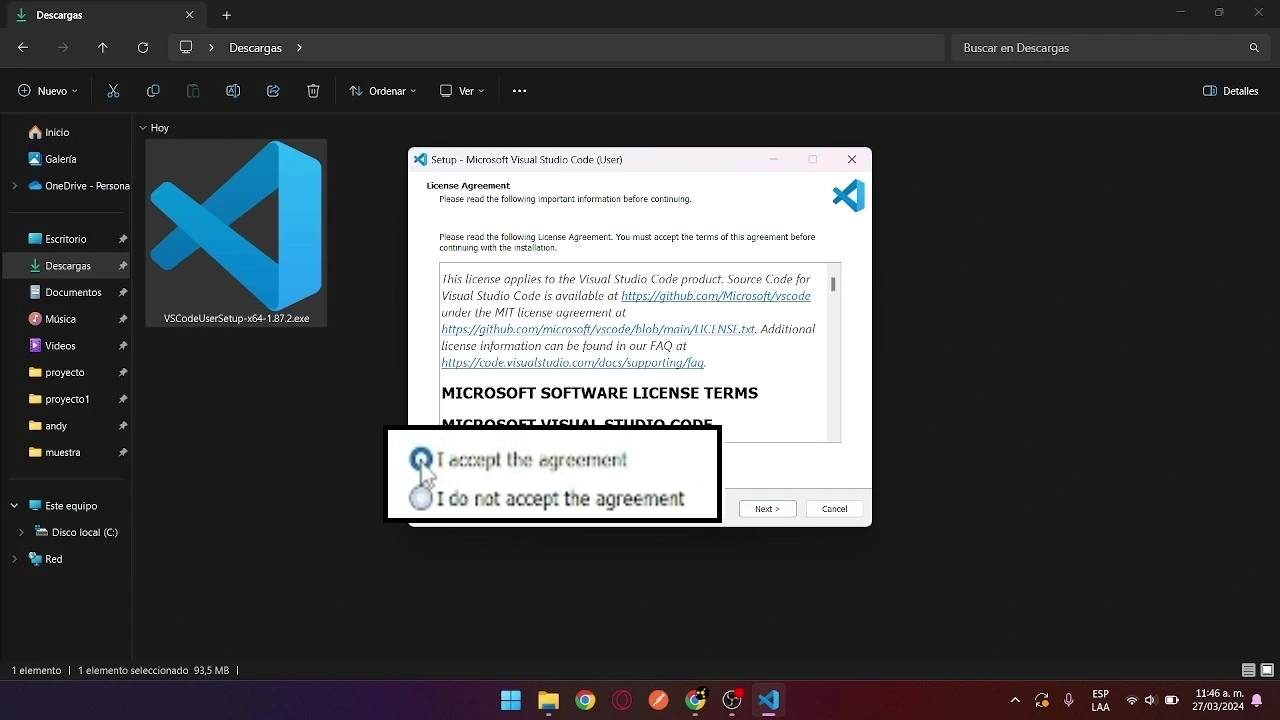Open the Ver view dropdown

462,91
